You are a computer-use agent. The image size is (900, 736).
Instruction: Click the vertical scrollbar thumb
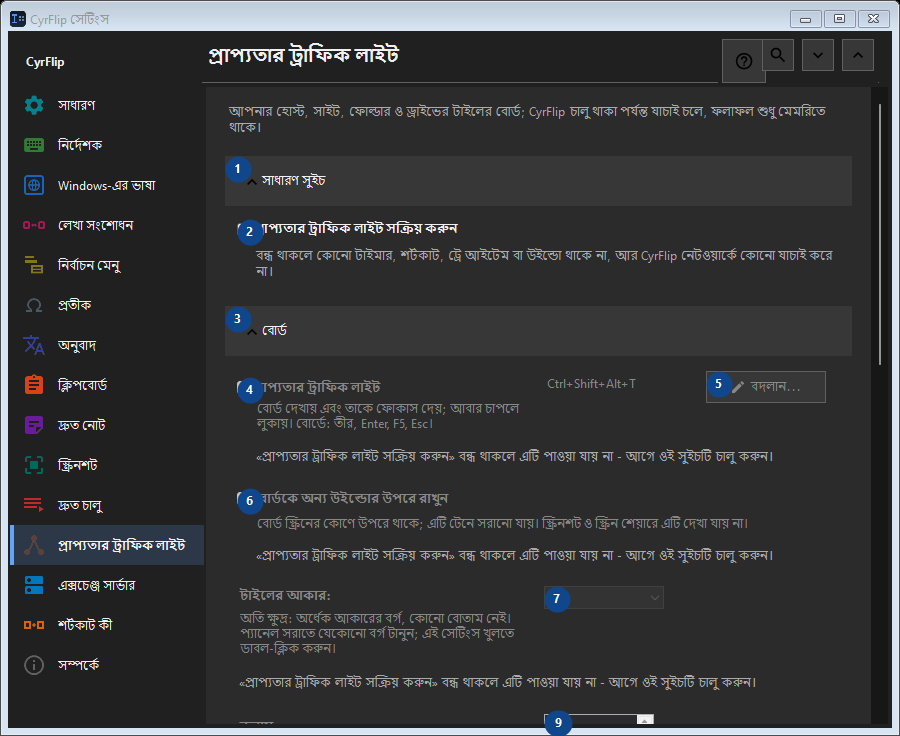[880, 234]
